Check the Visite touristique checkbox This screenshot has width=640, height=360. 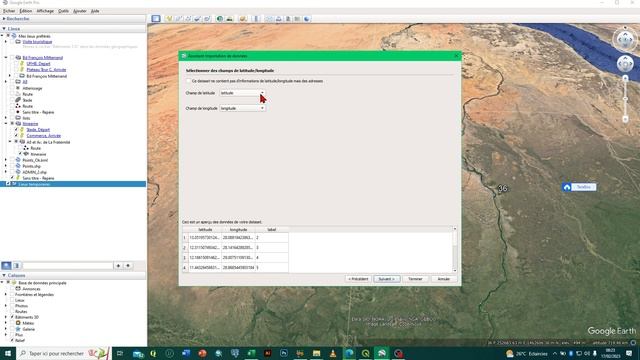[x=12, y=42]
